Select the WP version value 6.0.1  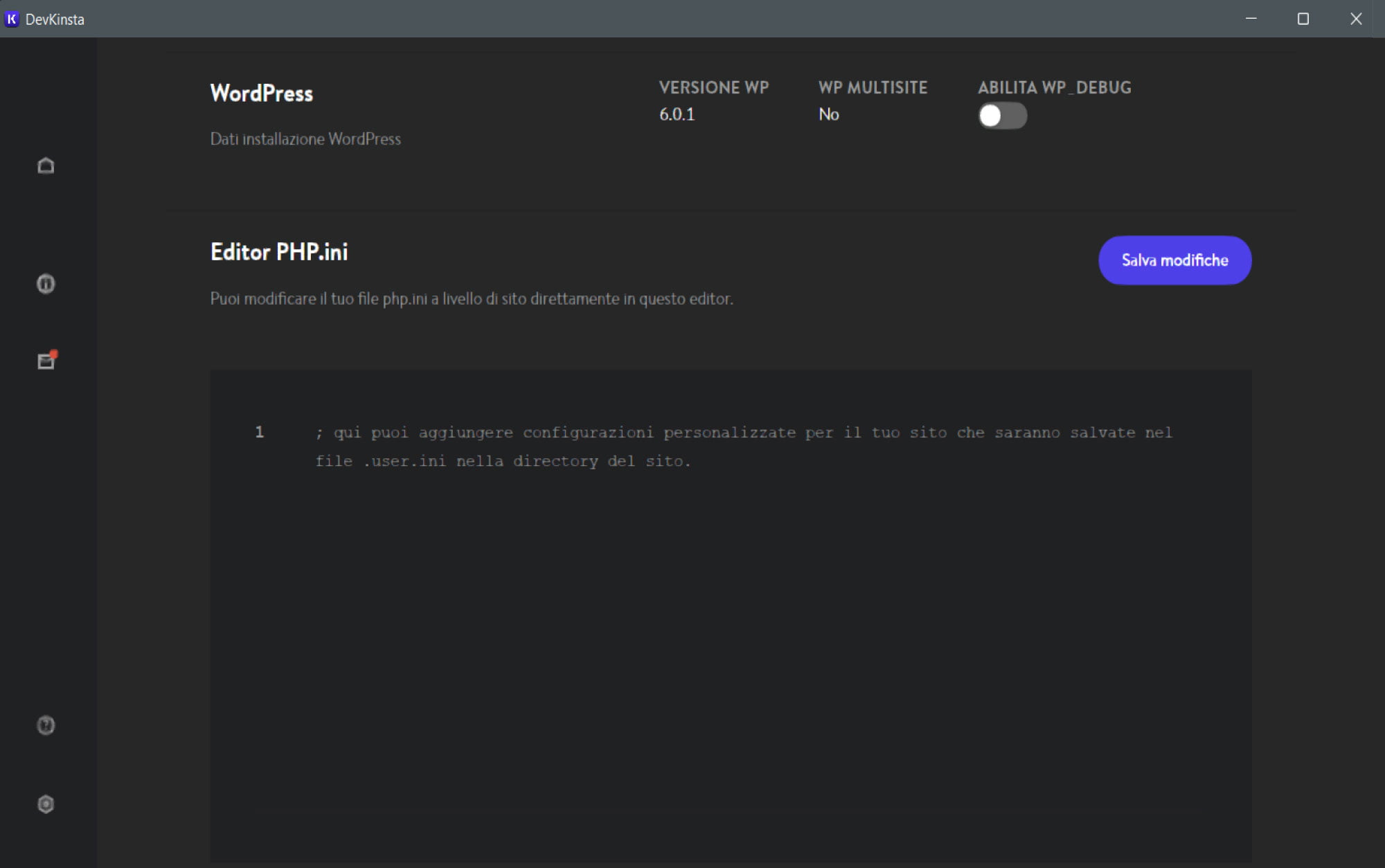tap(677, 115)
